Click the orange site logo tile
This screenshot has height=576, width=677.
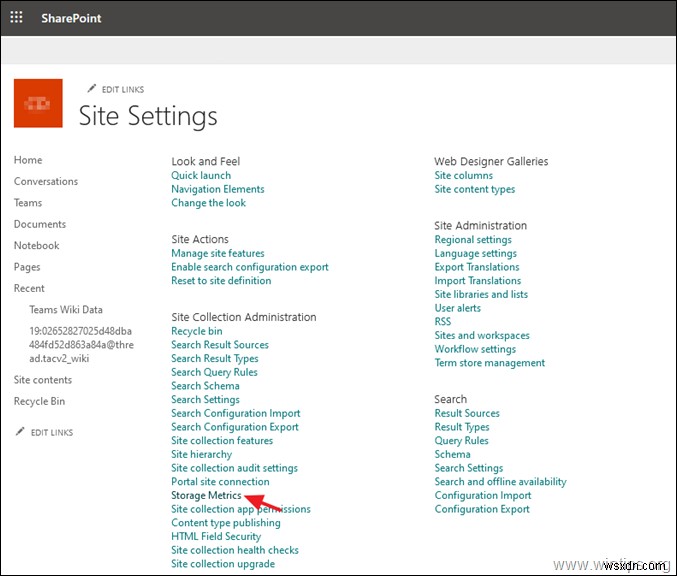(x=38, y=103)
